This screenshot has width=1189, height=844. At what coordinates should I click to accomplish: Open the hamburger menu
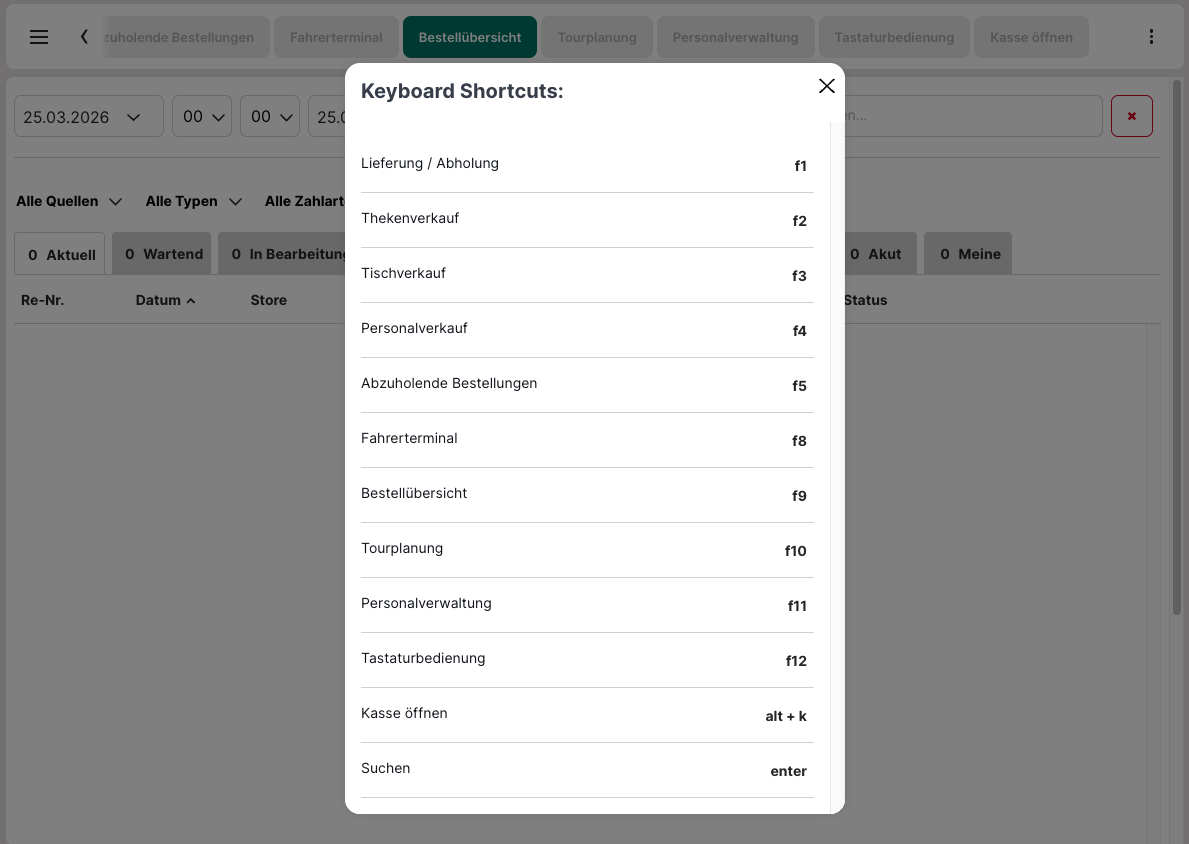[x=39, y=37]
